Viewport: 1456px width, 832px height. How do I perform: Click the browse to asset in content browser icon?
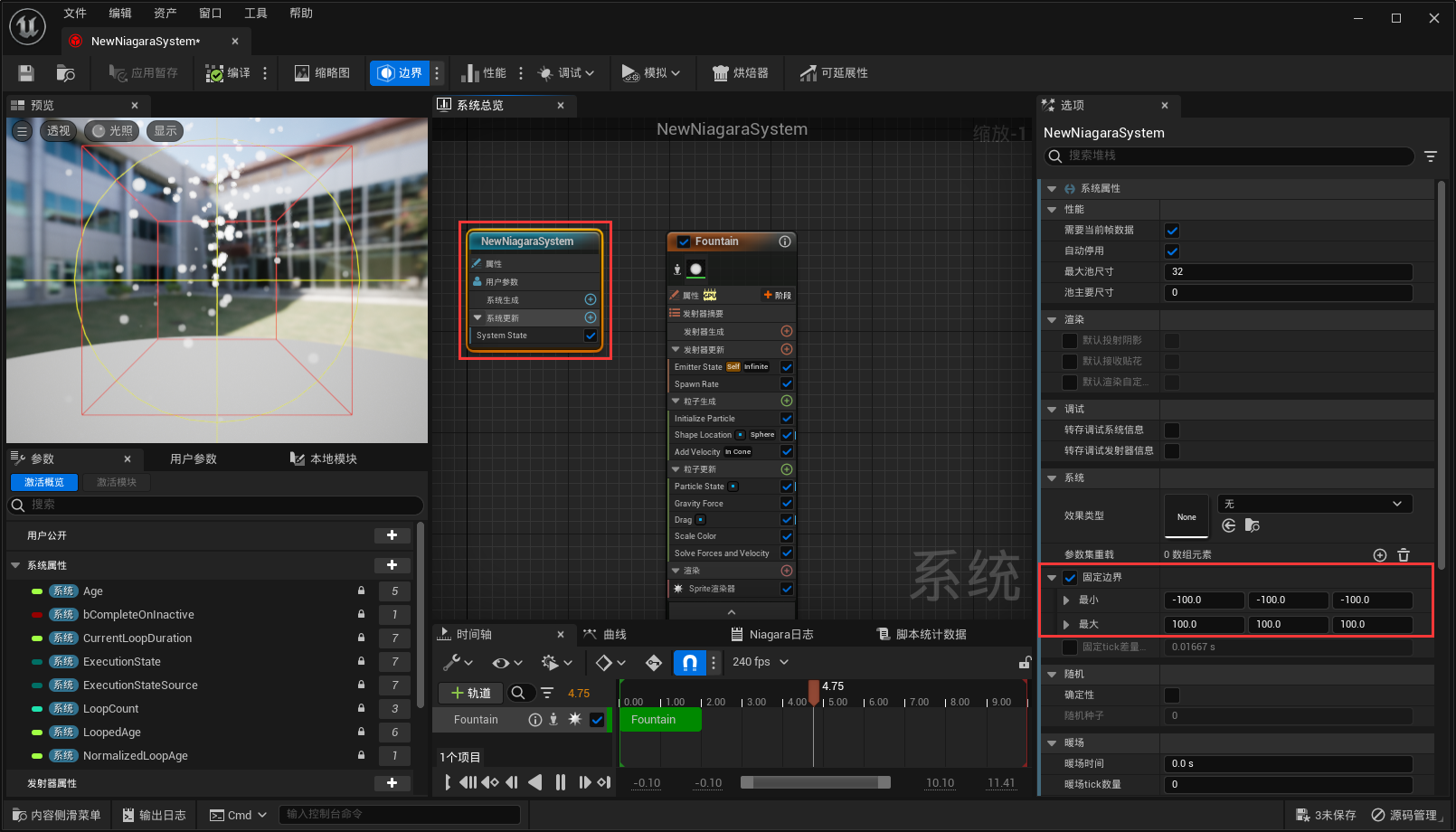coord(66,73)
